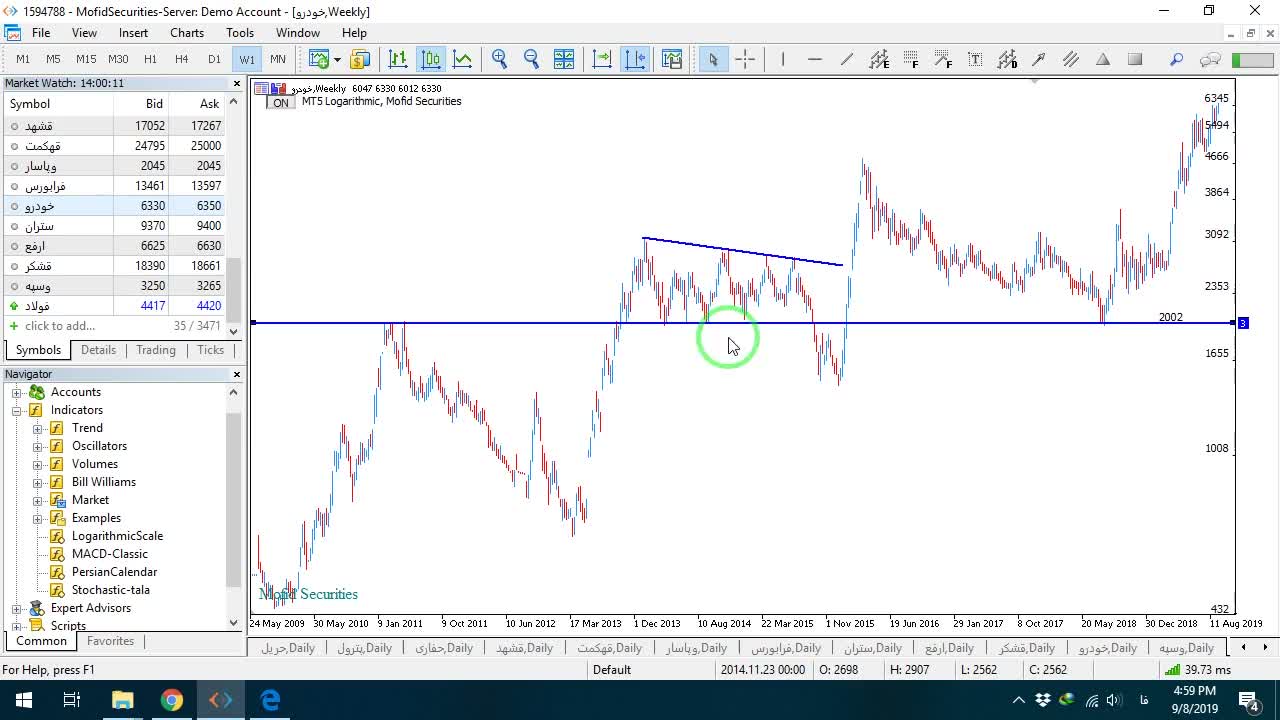Image resolution: width=1280 pixels, height=720 pixels.
Task: Open the profiles icon with dollar sign
Action: (x=360, y=59)
